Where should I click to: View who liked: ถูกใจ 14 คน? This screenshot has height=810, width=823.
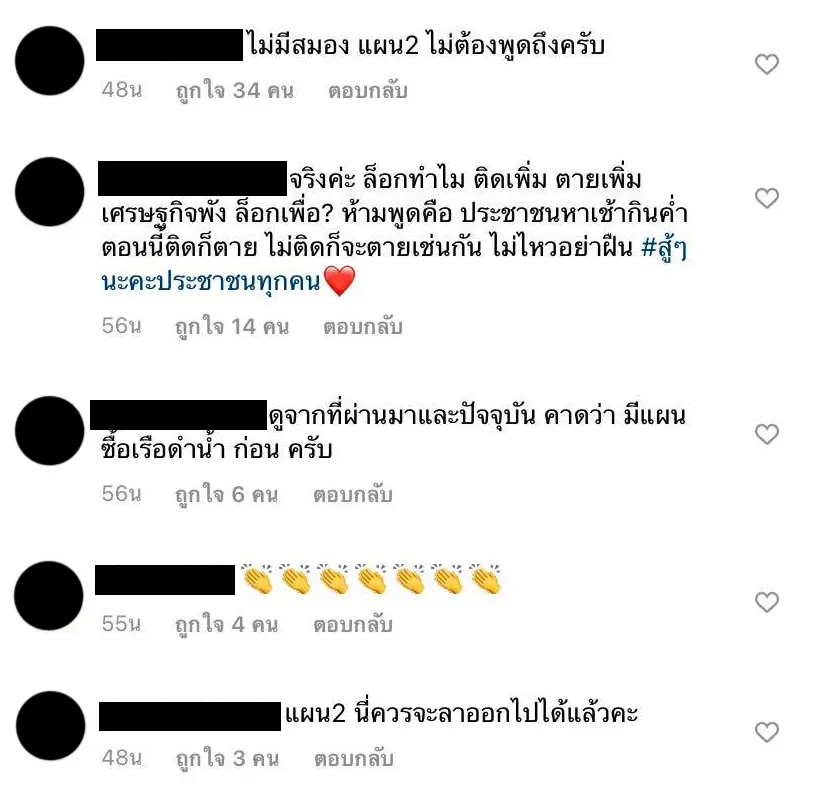(231, 327)
